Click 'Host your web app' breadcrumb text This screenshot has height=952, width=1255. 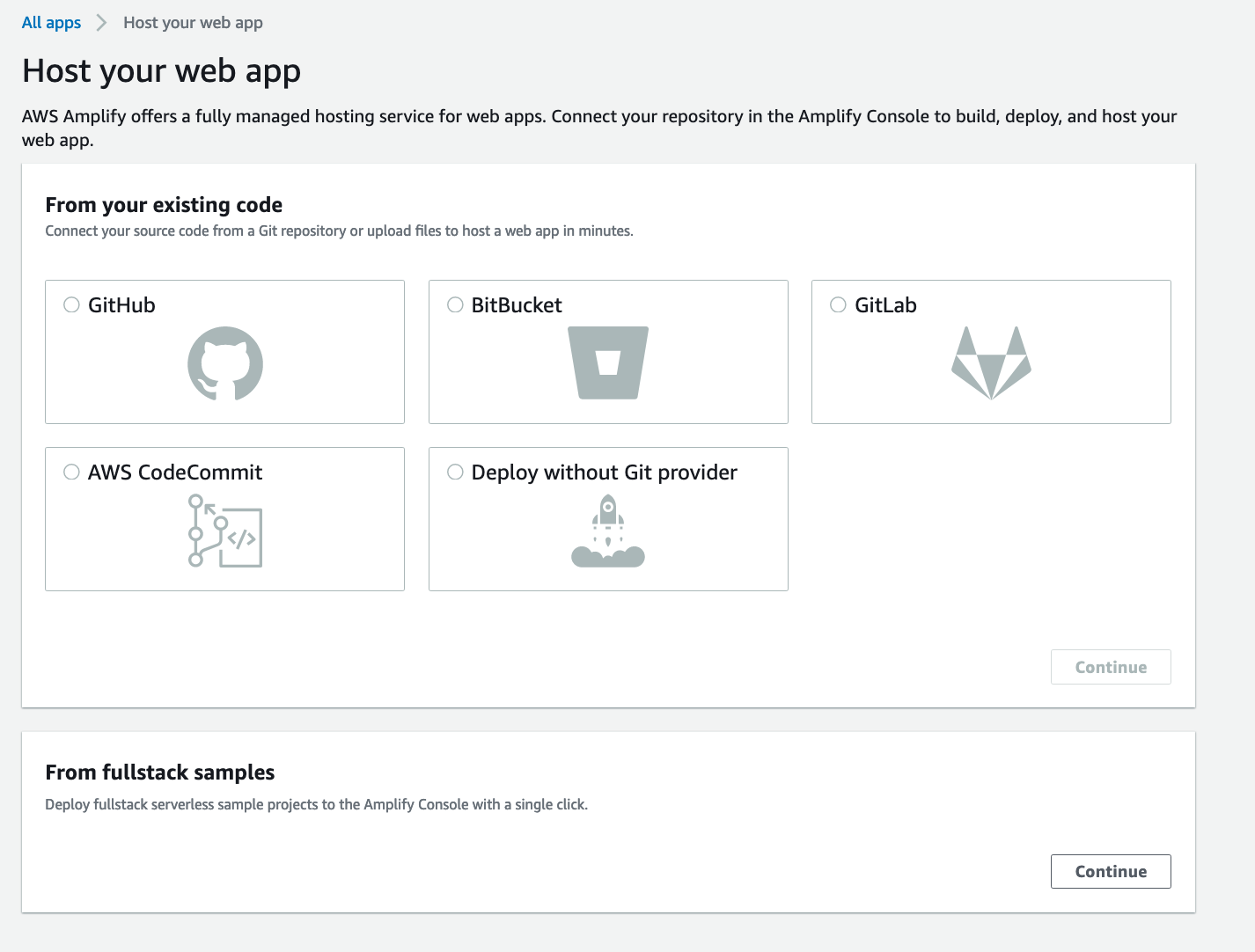point(193,23)
